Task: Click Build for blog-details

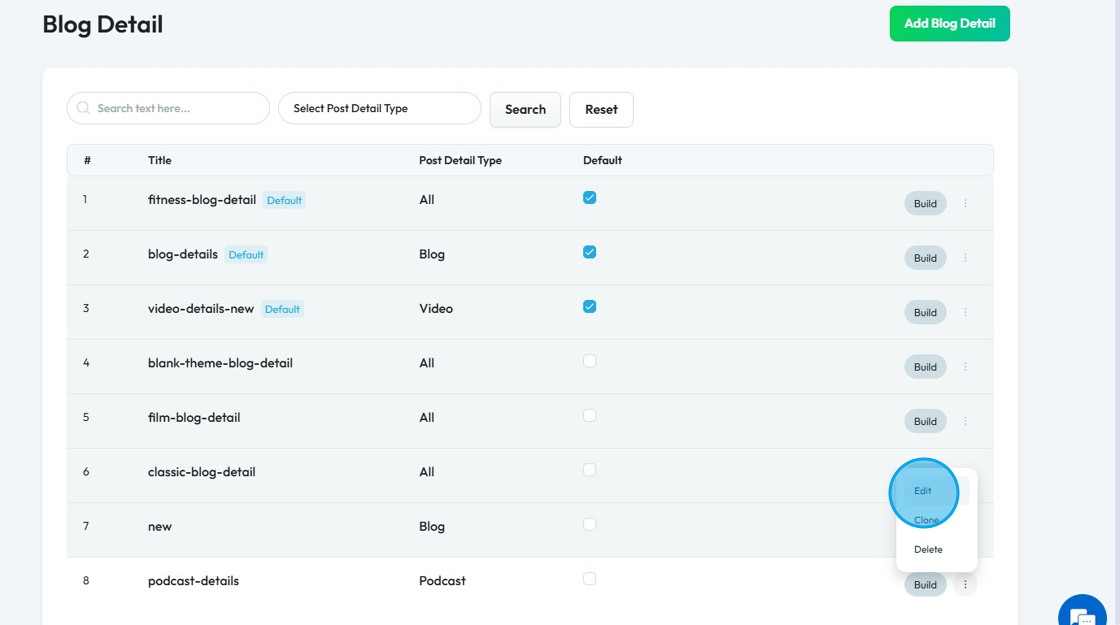Action: click(x=925, y=258)
